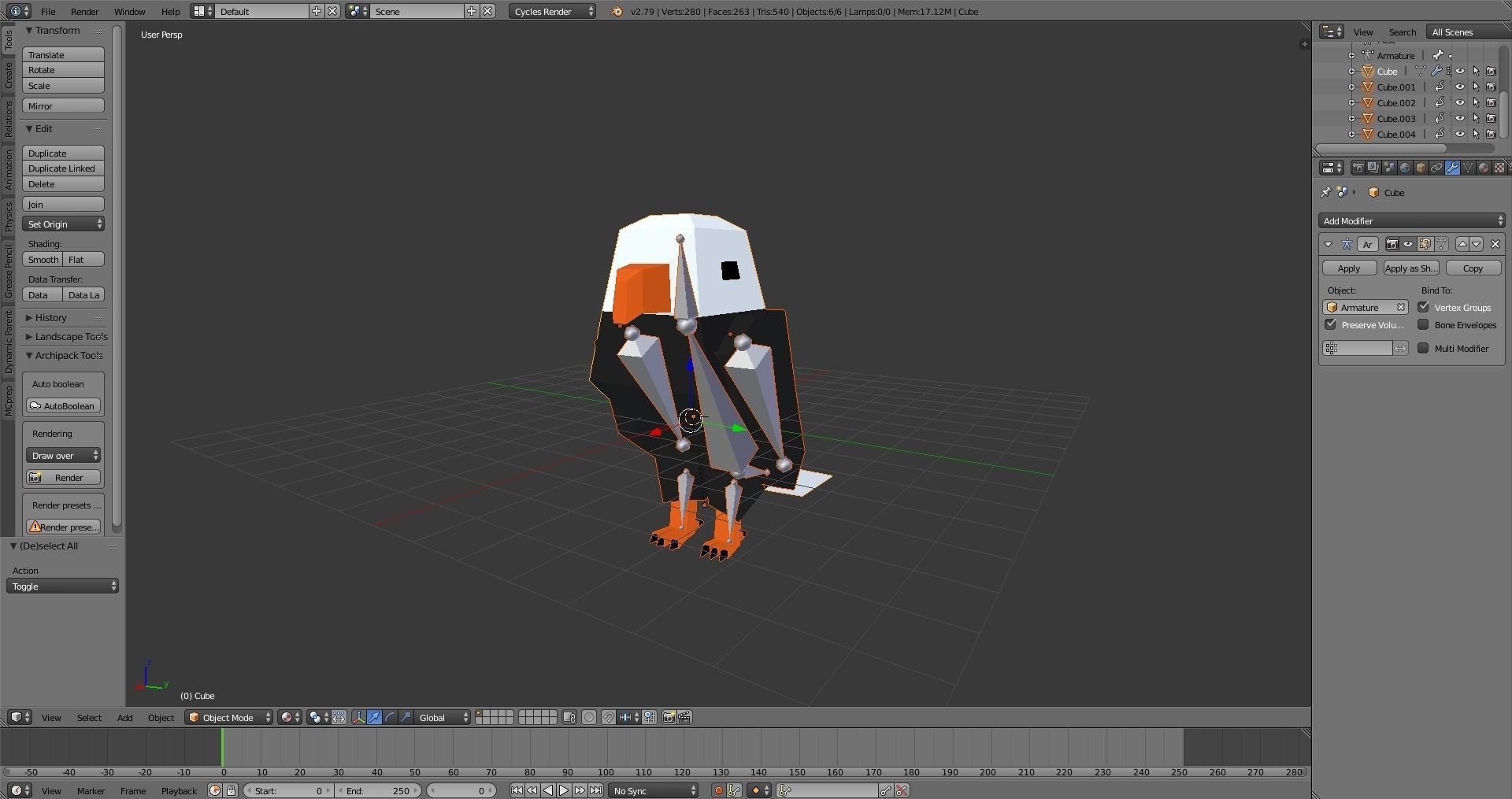Remove the Armature modifier with the X
The width and height of the screenshot is (1512, 799).
click(x=1495, y=244)
